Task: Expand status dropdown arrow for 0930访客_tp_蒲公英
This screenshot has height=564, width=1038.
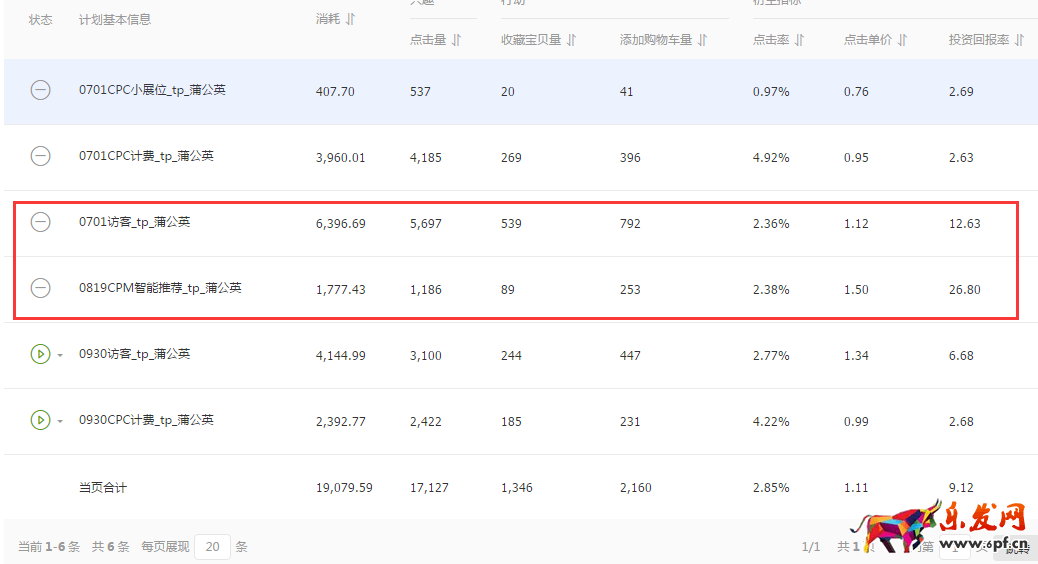Action: [59, 355]
